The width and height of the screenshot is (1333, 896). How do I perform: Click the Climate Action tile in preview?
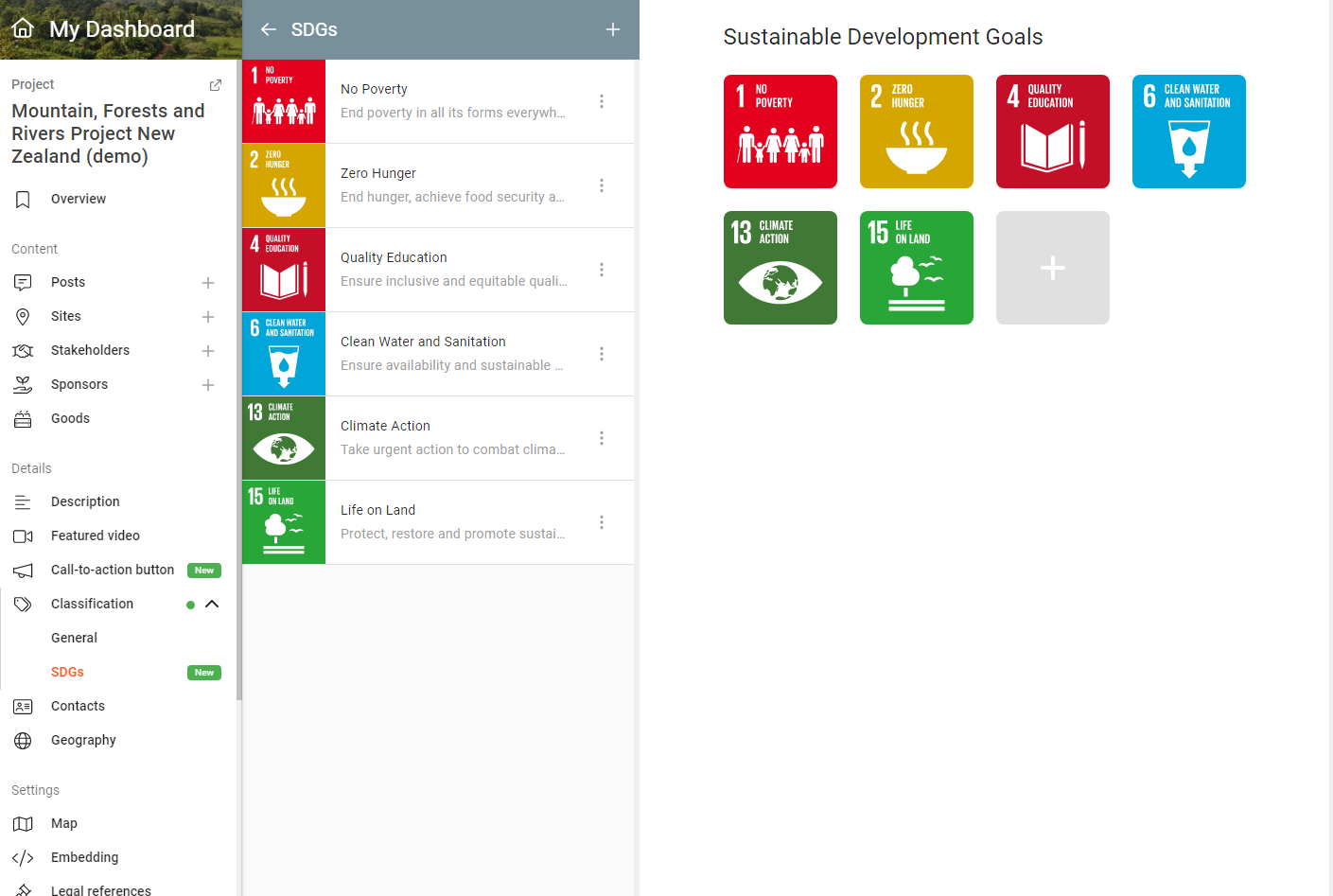pos(781,268)
